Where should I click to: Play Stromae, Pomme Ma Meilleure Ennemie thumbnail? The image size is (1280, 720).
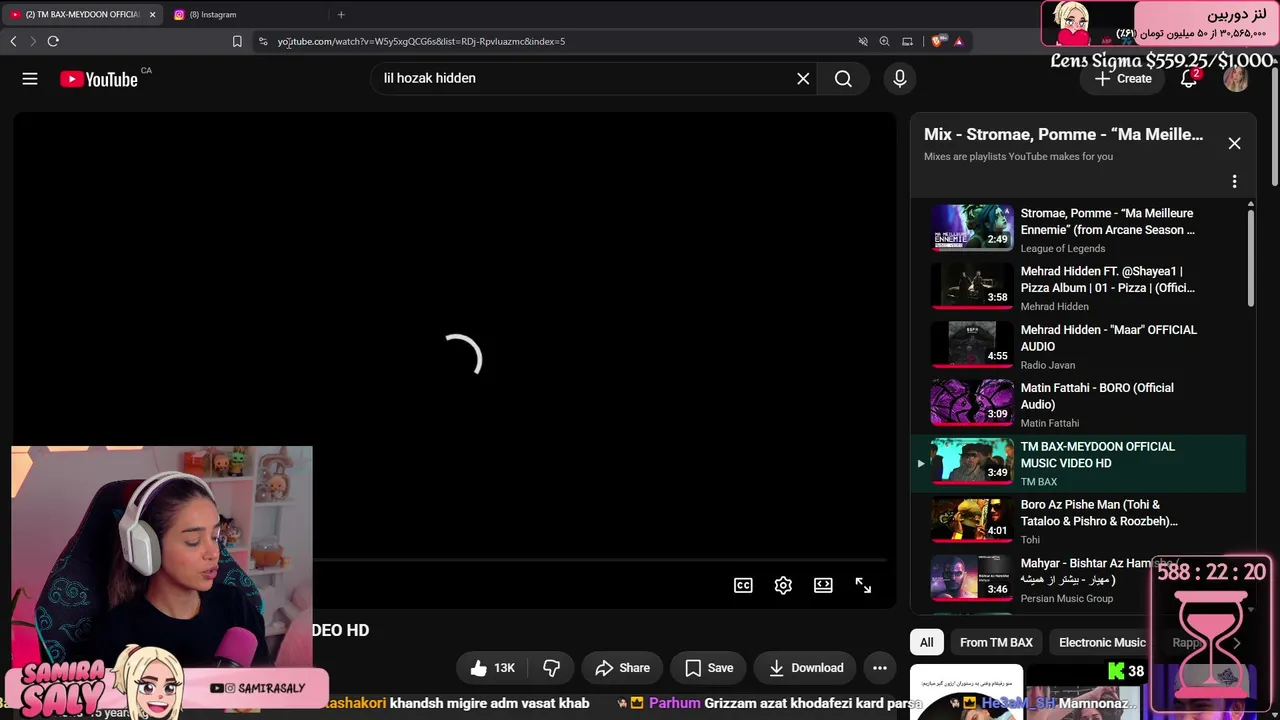click(x=972, y=228)
